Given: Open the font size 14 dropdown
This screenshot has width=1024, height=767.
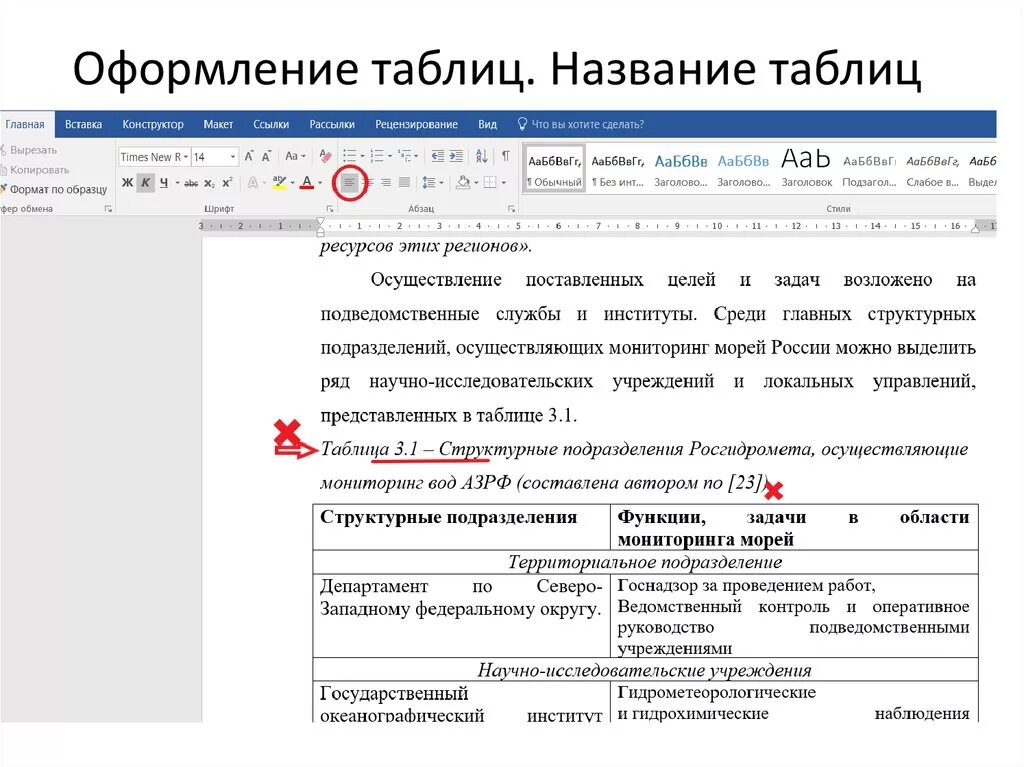Looking at the screenshot, I should click(232, 157).
